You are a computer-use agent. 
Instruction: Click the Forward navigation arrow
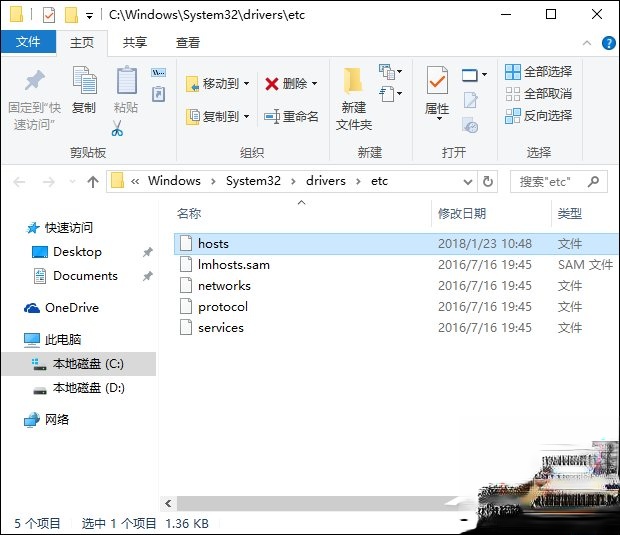[x=49, y=182]
